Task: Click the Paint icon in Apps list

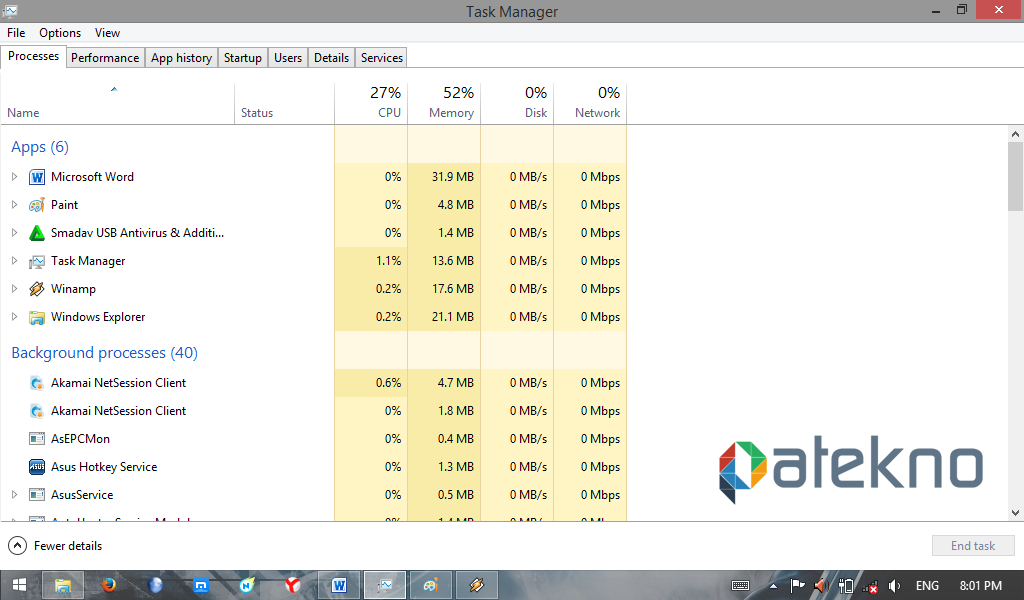Action: point(37,205)
